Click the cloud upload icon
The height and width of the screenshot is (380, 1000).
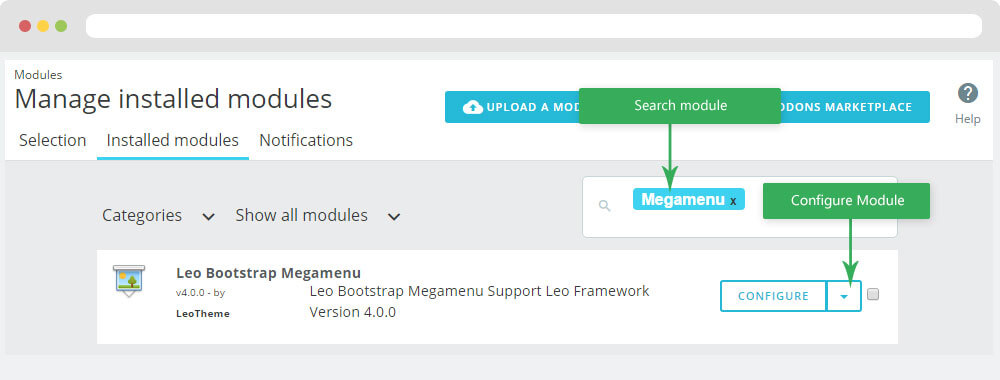pyautogui.click(x=473, y=107)
